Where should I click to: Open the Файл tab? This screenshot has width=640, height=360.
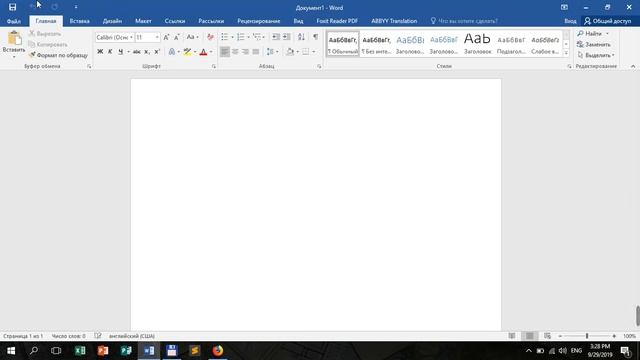pos(14,21)
